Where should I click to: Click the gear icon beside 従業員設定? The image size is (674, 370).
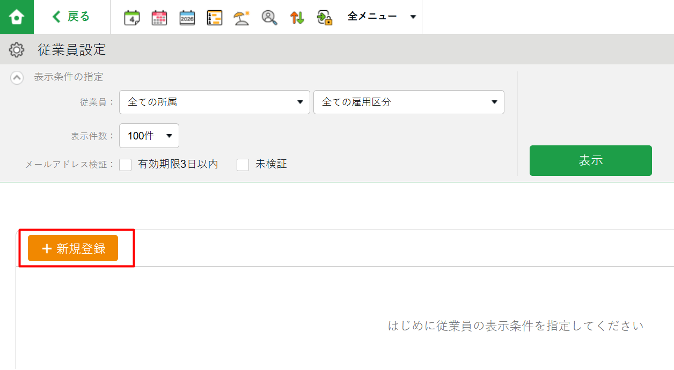click(16, 50)
